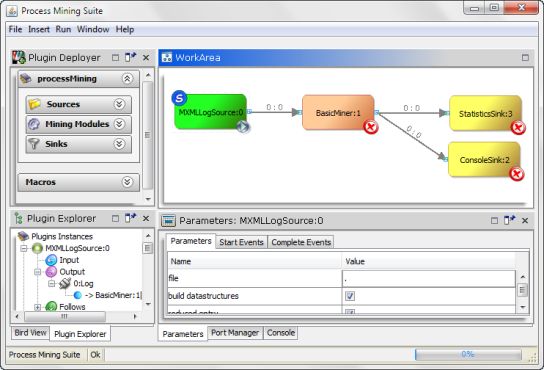Click the red error icon on BasicMiner
The height and width of the screenshot is (370, 544).
point(371,127)
